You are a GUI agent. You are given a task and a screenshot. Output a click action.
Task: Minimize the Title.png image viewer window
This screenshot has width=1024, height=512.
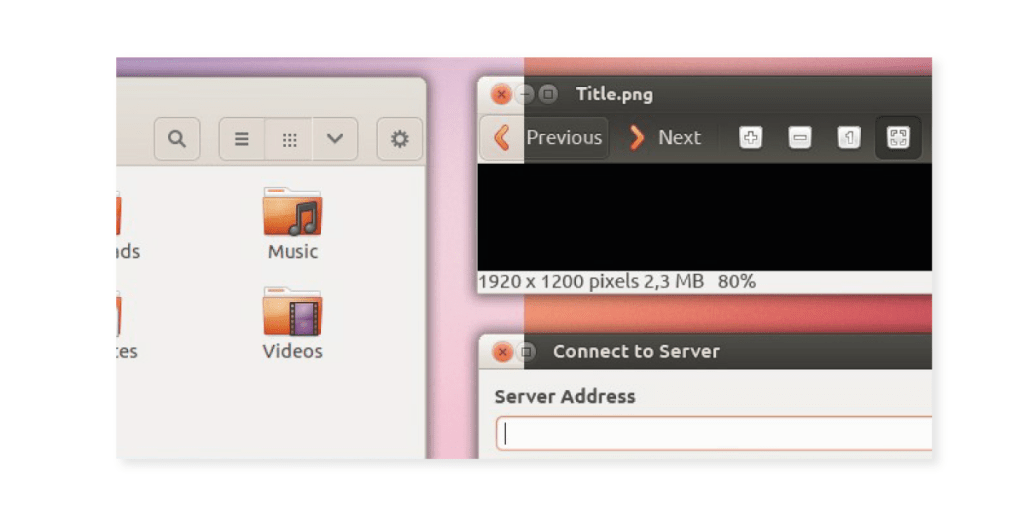[525, 95]
